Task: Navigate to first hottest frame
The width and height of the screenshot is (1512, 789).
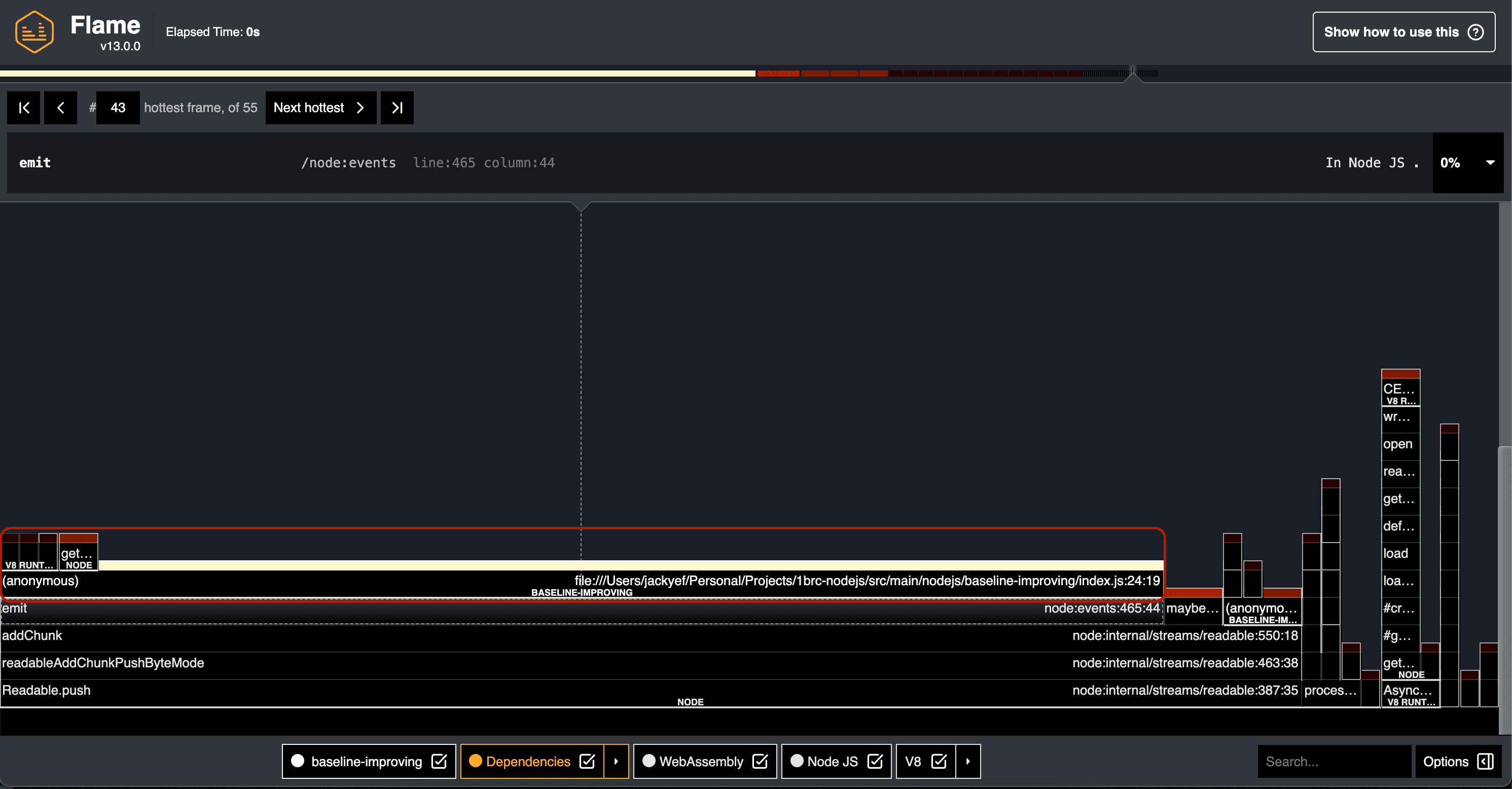Action: [x=23, y=107]
